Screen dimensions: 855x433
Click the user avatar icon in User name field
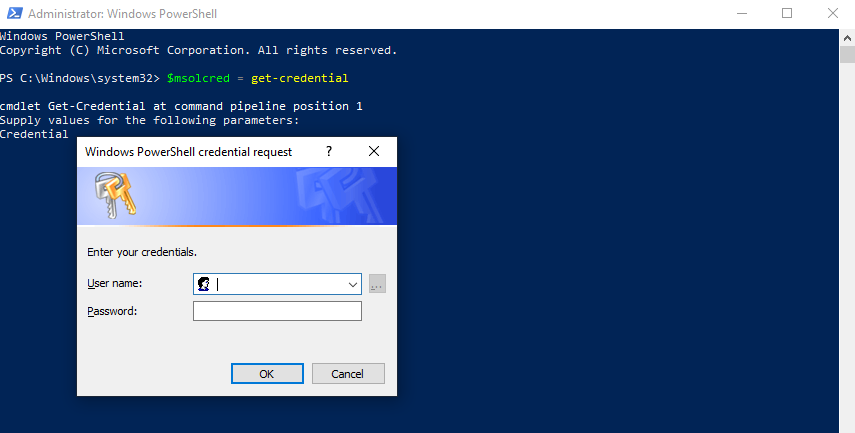coord(204,284)
